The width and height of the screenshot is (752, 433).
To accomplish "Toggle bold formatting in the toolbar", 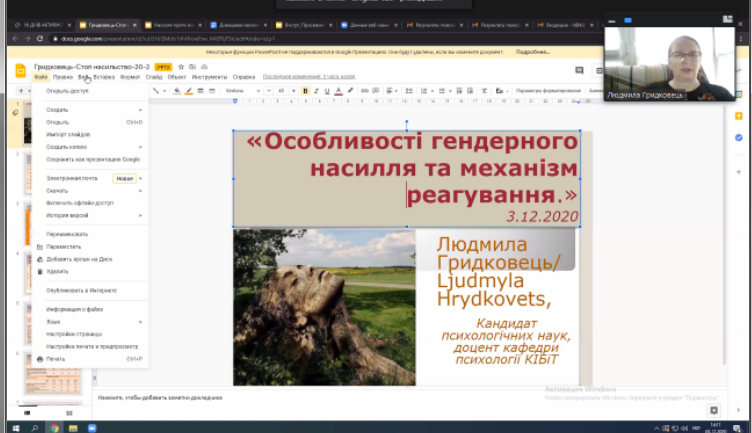I will click(305, 91).
